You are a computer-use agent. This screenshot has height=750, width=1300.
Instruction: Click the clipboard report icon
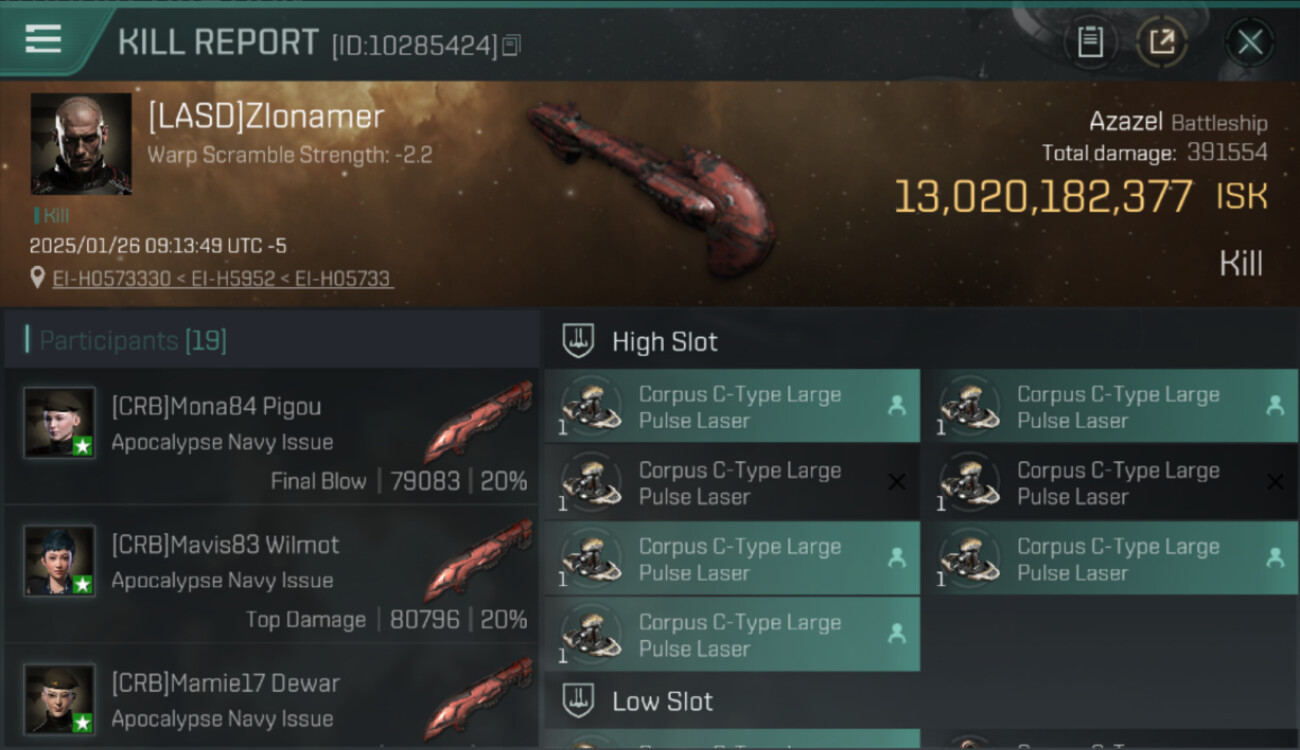tap(1090, 42)
